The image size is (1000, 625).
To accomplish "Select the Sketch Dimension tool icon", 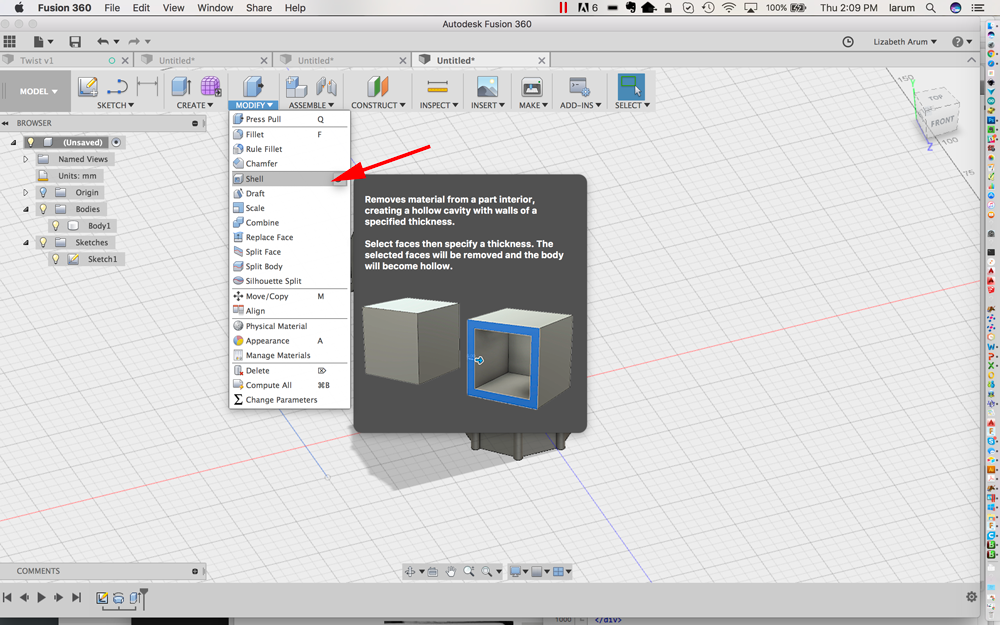I will tap(147, 87).
